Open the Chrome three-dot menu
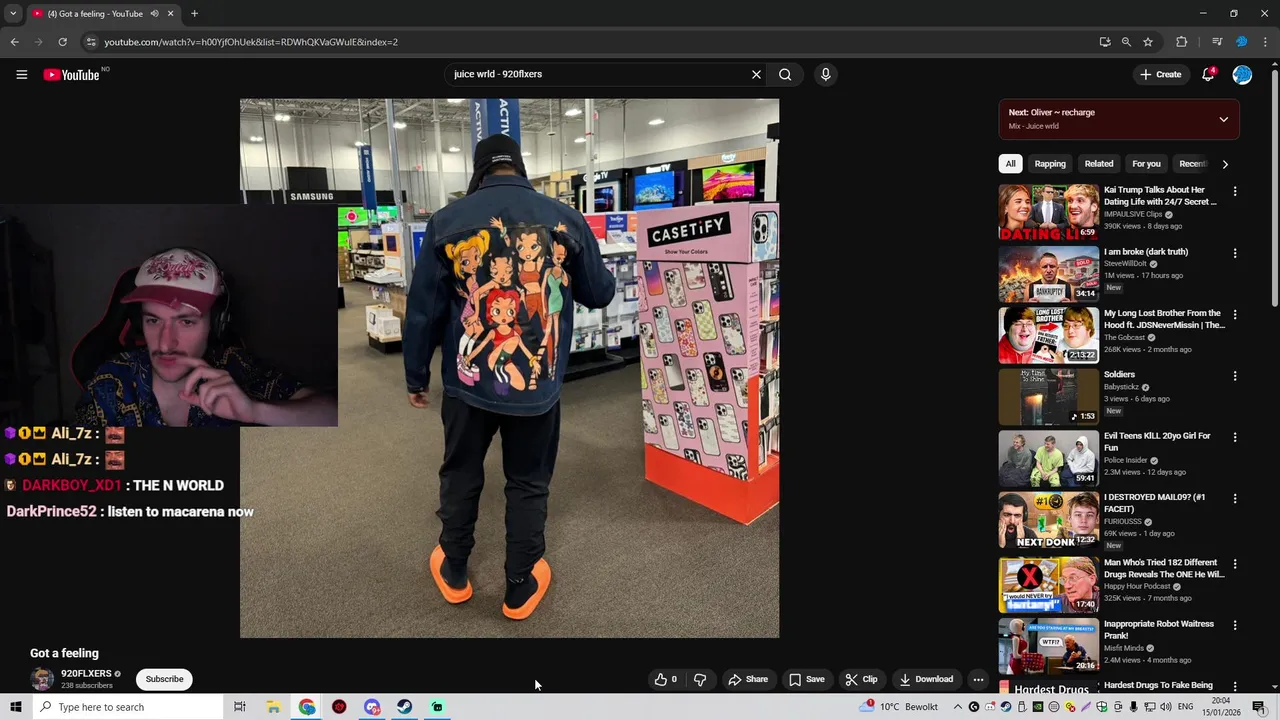The width and height of the screenshot is (1280, 720). (1266, 42)
